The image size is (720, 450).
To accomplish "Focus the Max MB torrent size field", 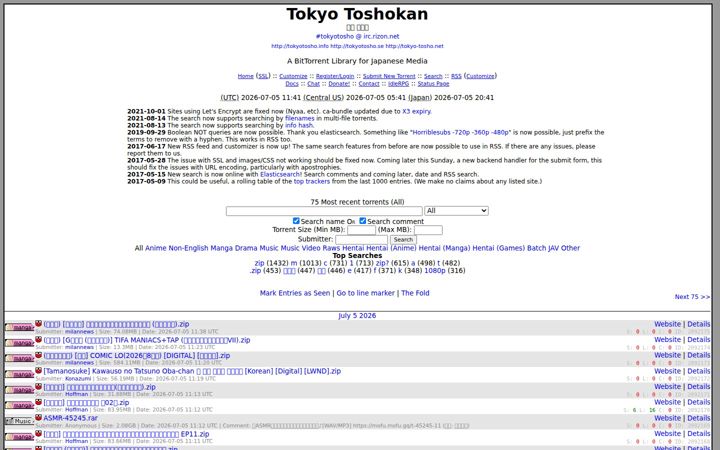I will 428,230.
